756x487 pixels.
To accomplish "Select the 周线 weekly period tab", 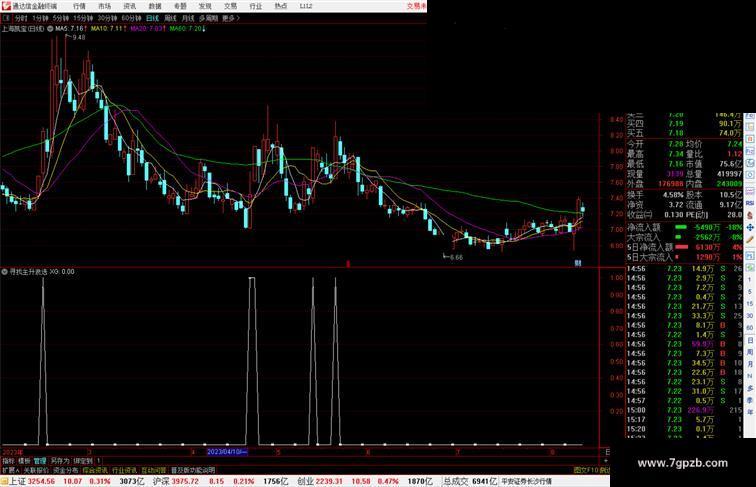I will pyautogui.click(x=170, y=18).
